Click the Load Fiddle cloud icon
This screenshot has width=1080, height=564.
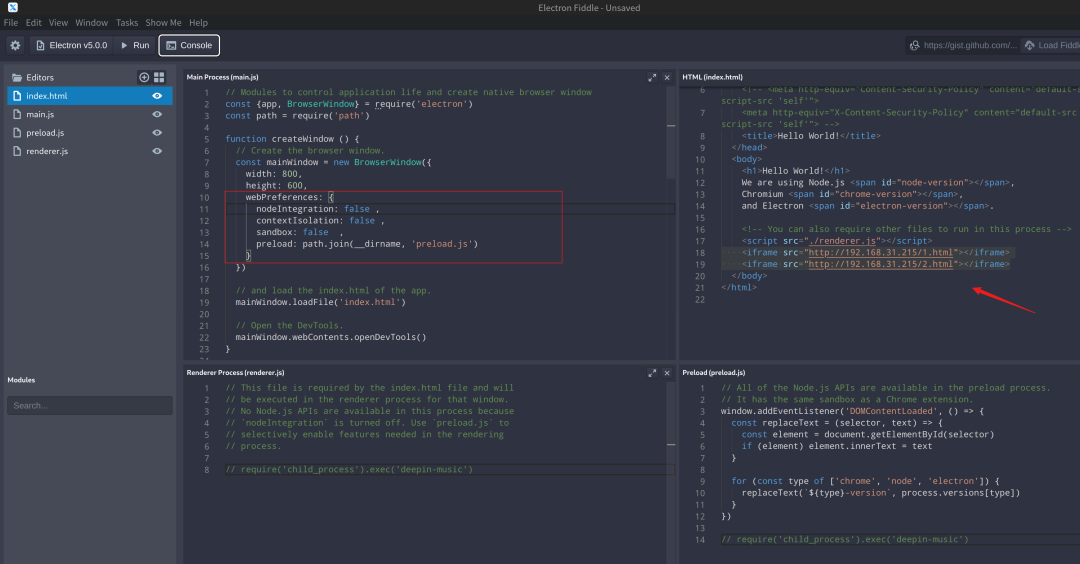click(1029, 45)
